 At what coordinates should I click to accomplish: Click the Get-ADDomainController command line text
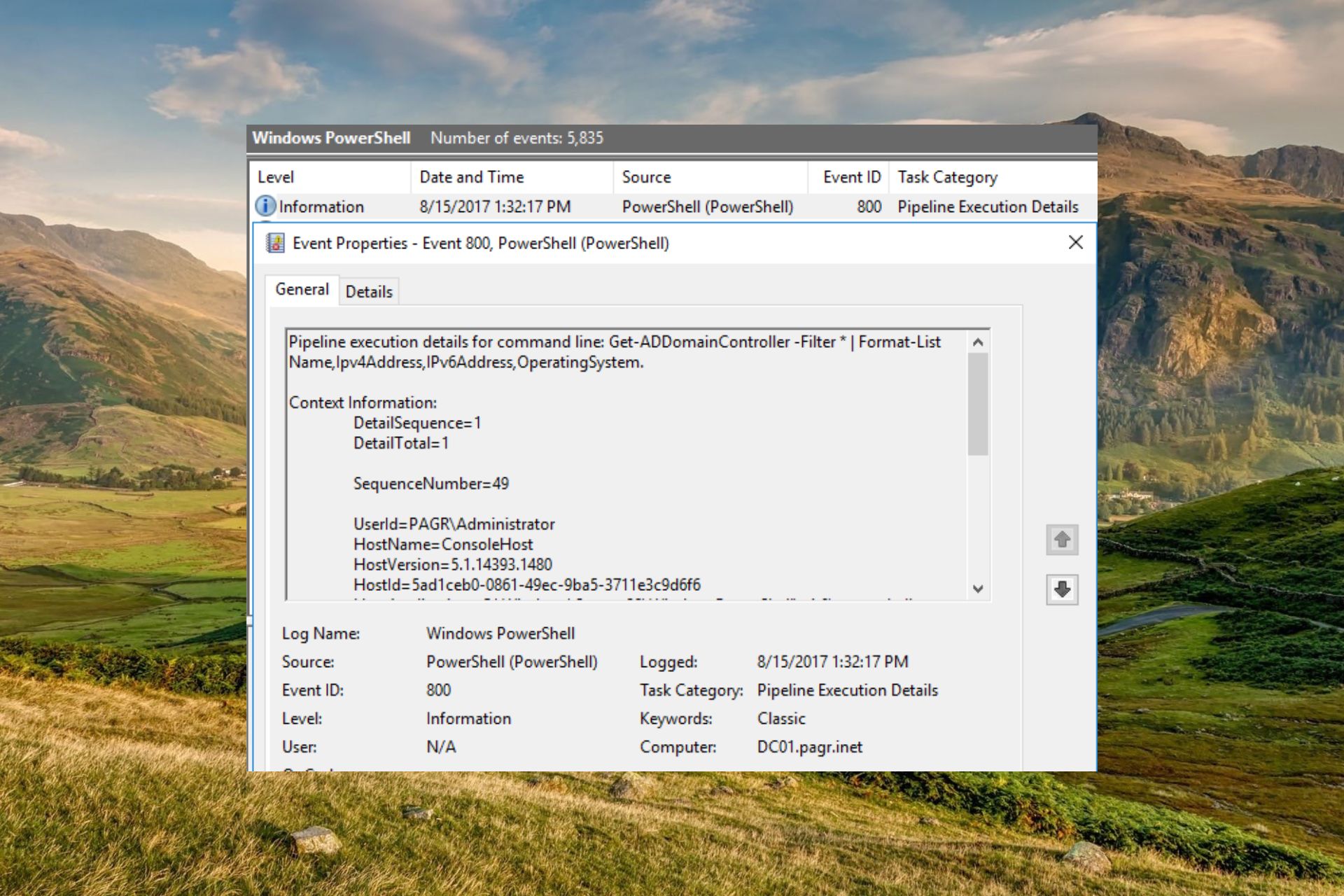tap(615, 352)
